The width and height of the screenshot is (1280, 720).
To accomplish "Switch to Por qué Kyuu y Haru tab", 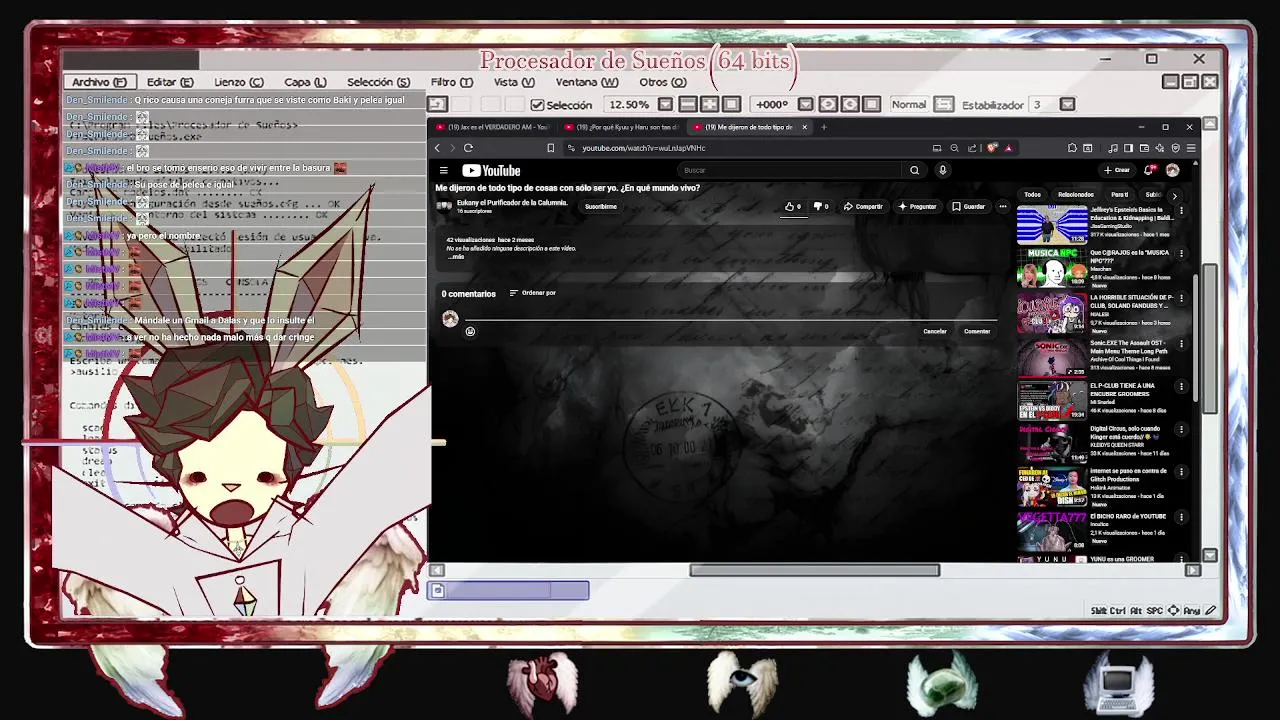I will pos(622,127).
